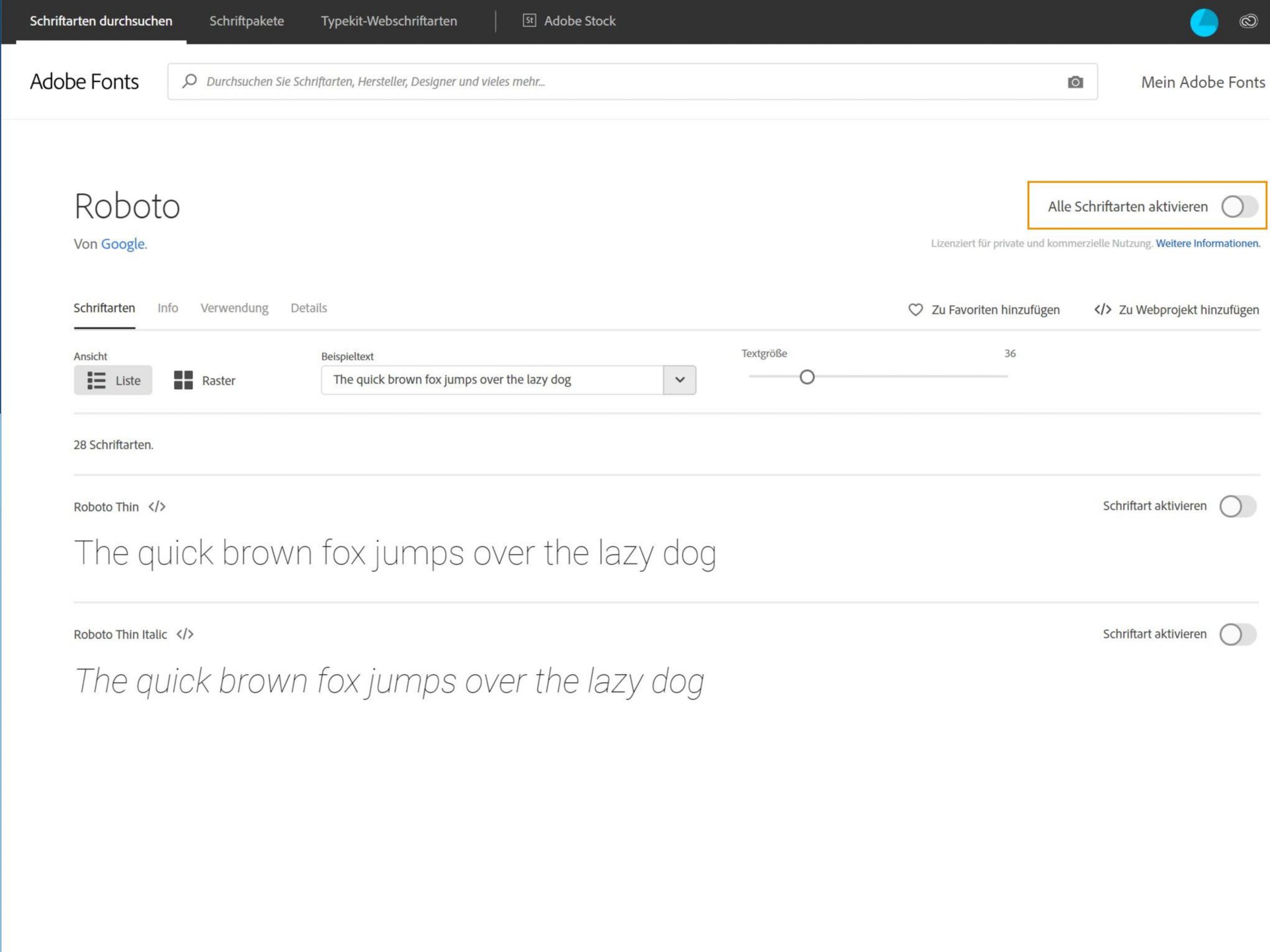
Task: Select the Details sub-tab
Action: 309,308
